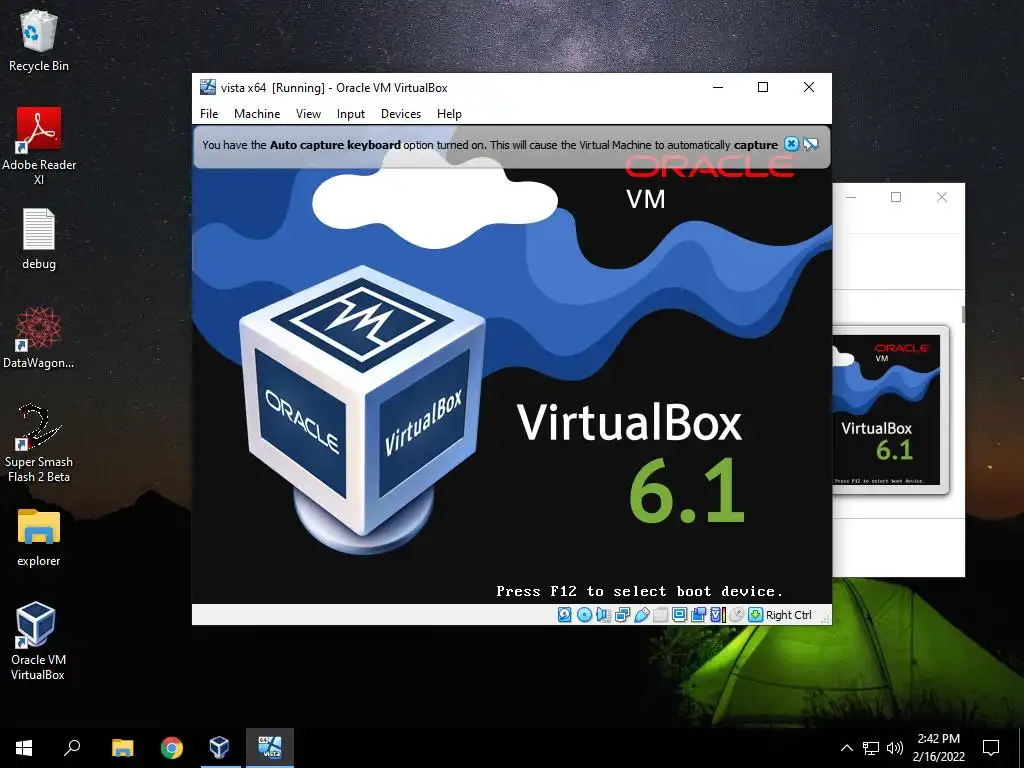Open the Devices menu

click(400, 114)
